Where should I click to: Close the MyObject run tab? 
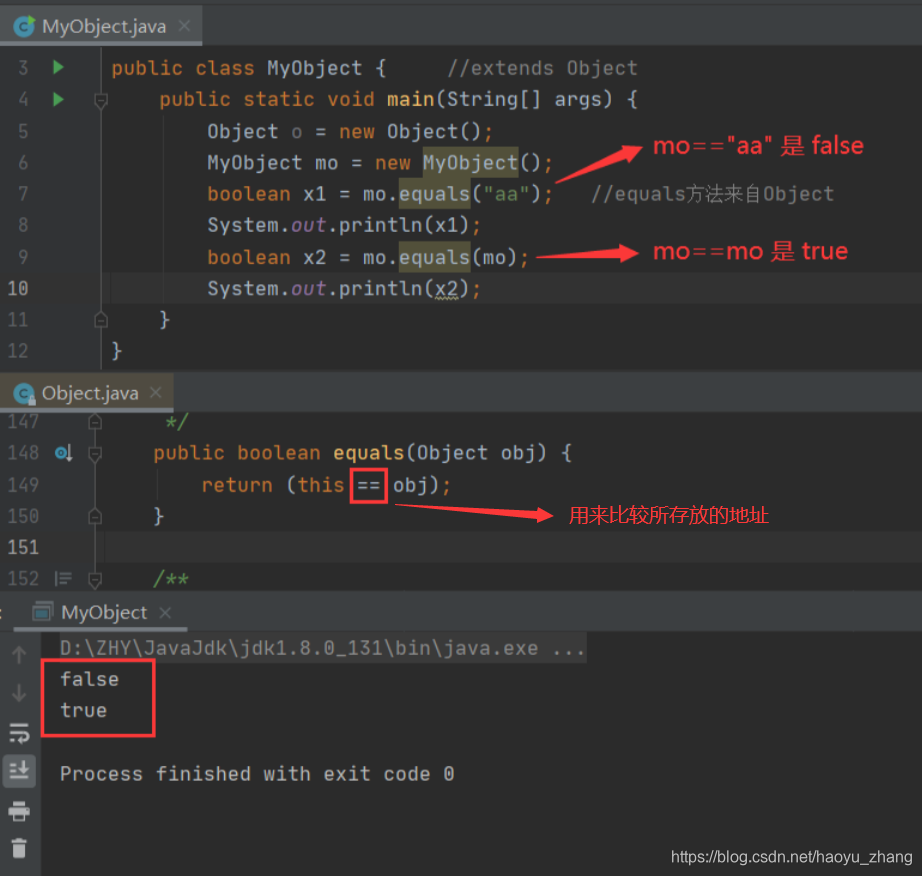[x=165, y=613]
